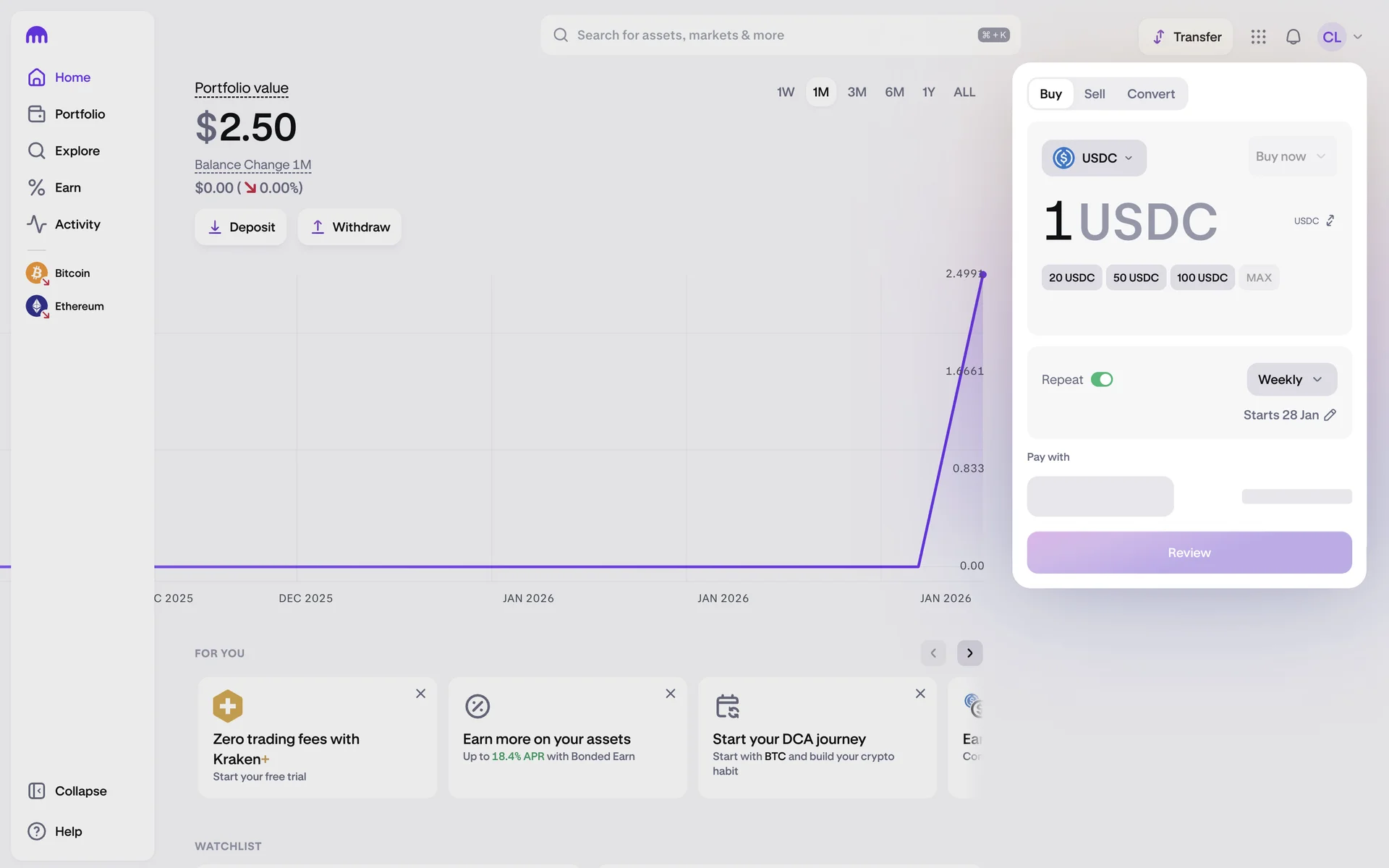Switch to the Convert tab
The width and height of the screenshot is (1389, 868).
pyautogui.click(x=1150, y=94)
